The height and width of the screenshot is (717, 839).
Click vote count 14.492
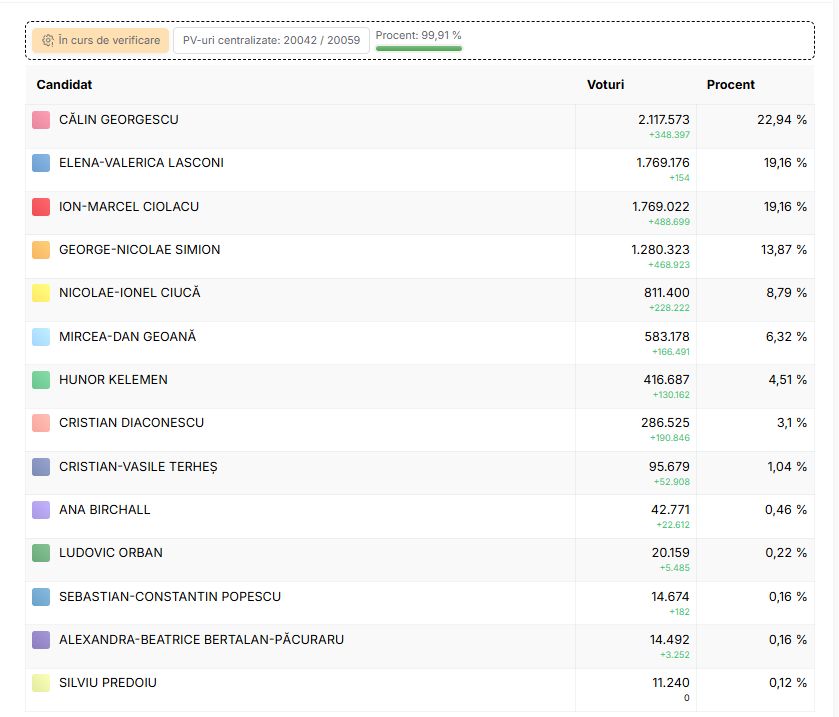click(669, 640)
